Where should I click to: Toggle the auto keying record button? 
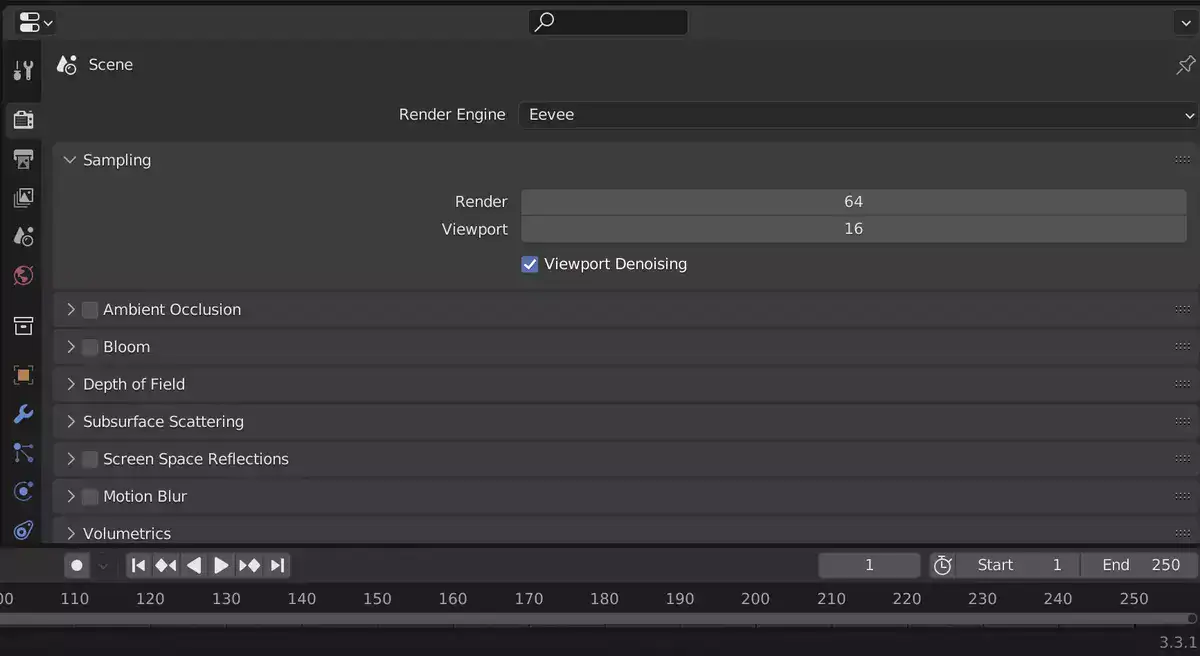pyautogui.click(x=77, y=566)
